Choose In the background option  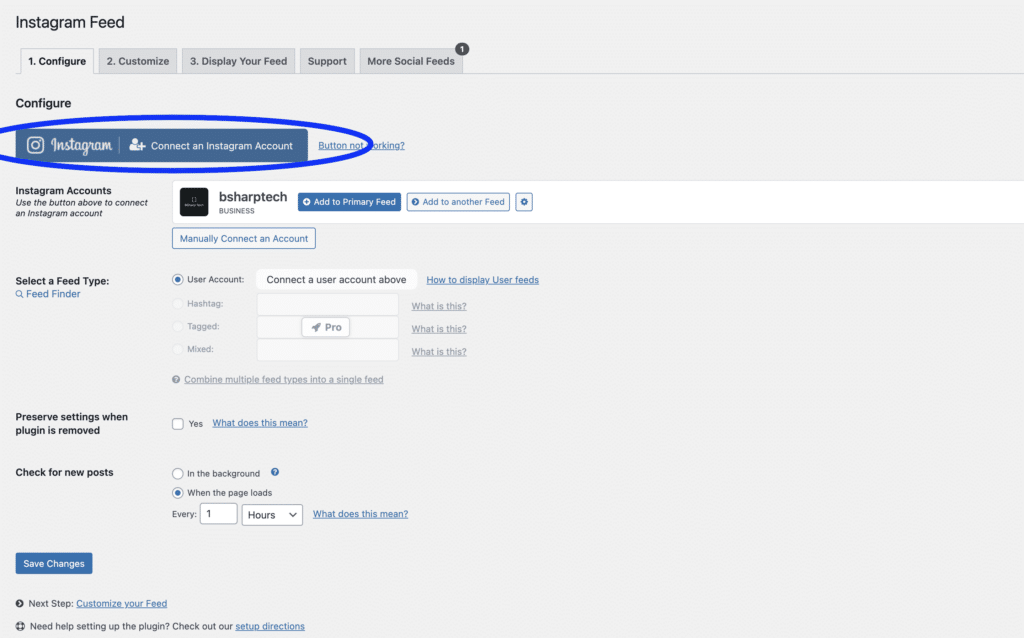point(178,473)
